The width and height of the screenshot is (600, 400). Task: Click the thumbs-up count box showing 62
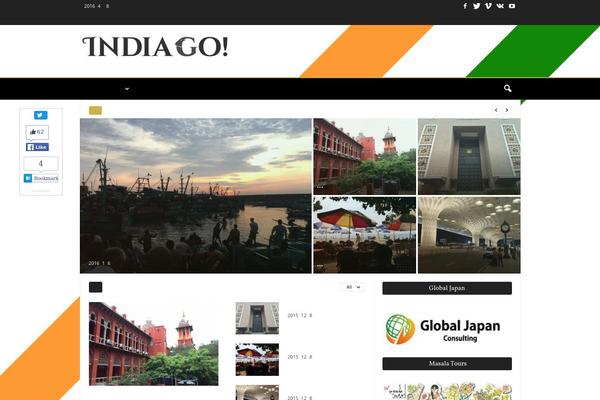tap(37, 132)
